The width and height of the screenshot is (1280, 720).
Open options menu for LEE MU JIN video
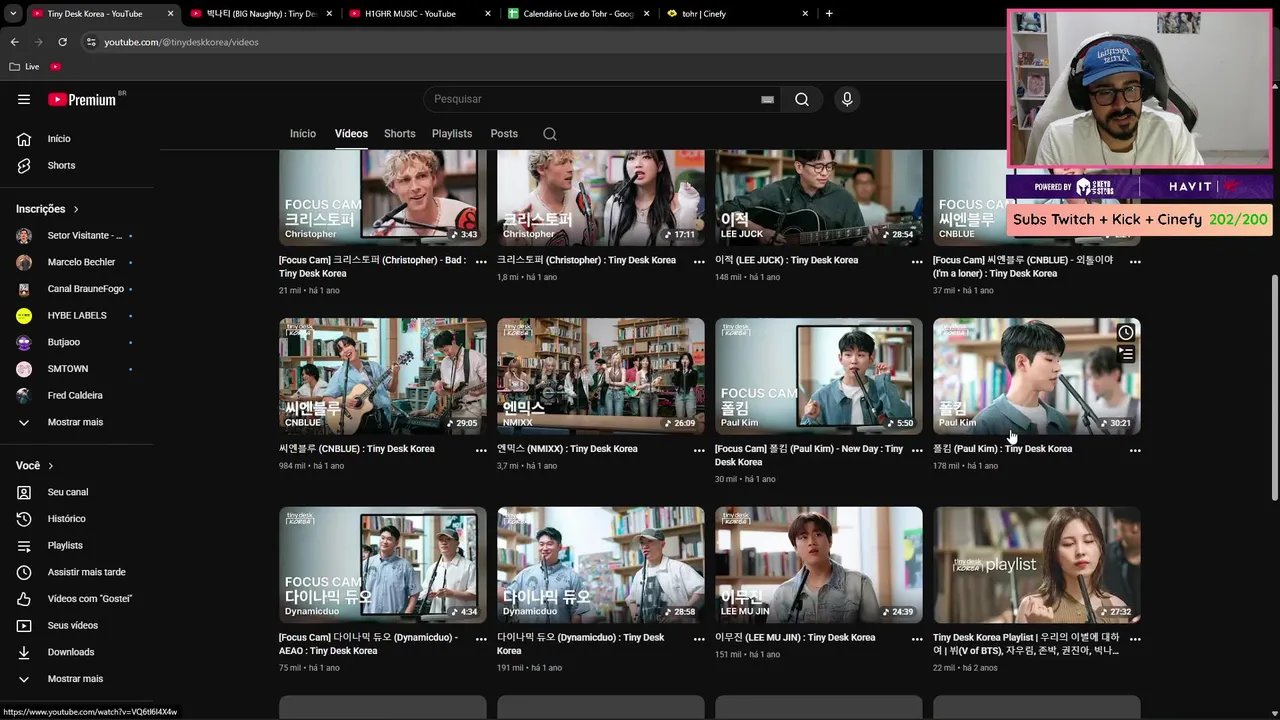[x=917, y=639]
